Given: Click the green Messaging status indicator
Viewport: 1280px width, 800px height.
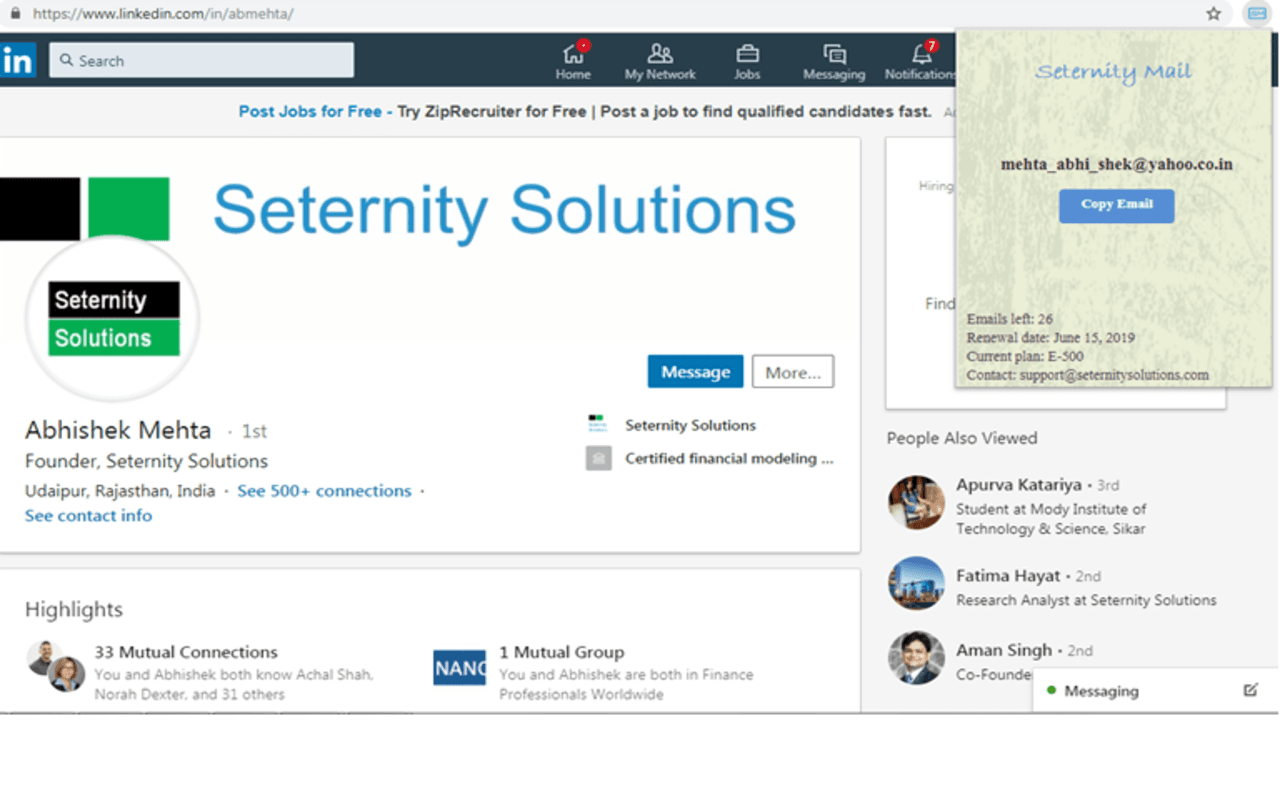Looking at the screenshot, I should tap(1049, 691).
